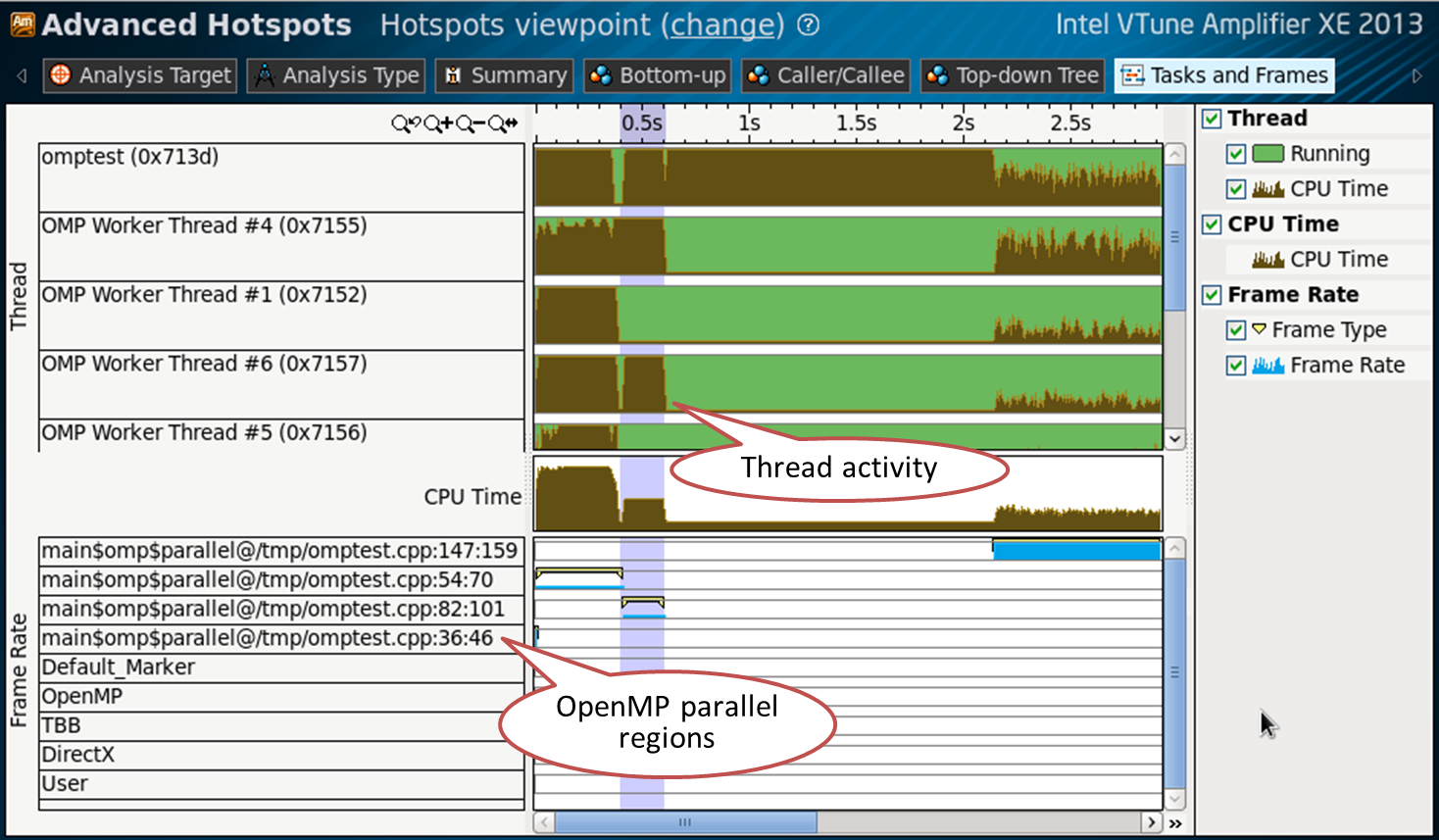Image resolution: width=1439 pixels, height=840 pixels.
Task: Click the VTune Amplifier logo icon
Action: [x=22, y=25]
